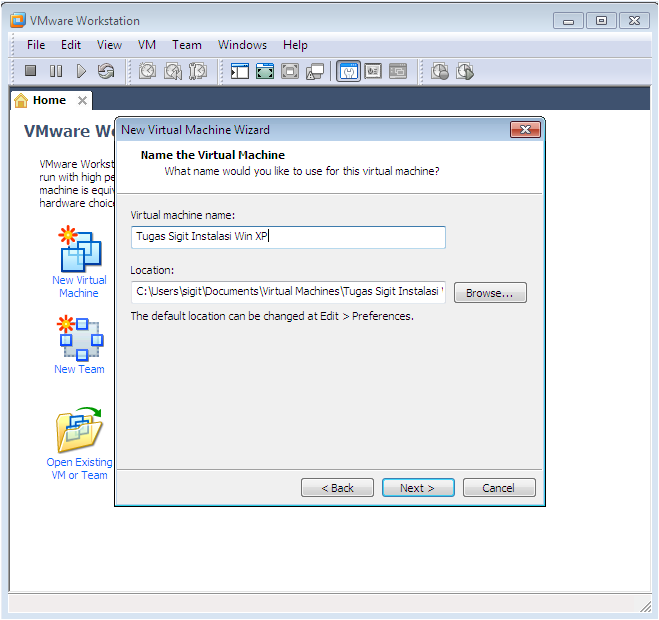Open the View menu
The height and width of the screenshot is (620, 659).
pyautogui.click(x=109, y=45)
